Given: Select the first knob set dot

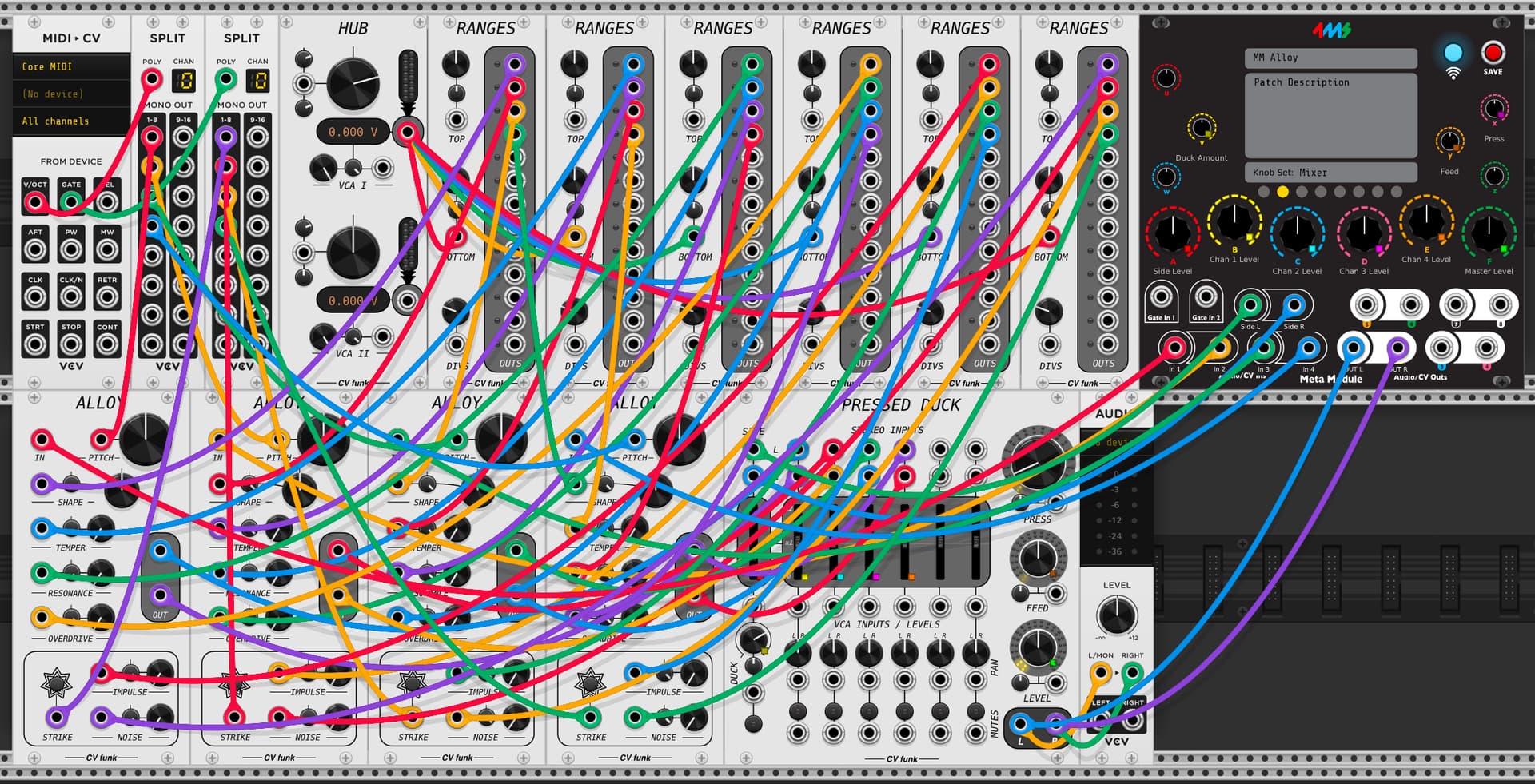Looking at the screenshot, I should click(x=1263, y=192).
